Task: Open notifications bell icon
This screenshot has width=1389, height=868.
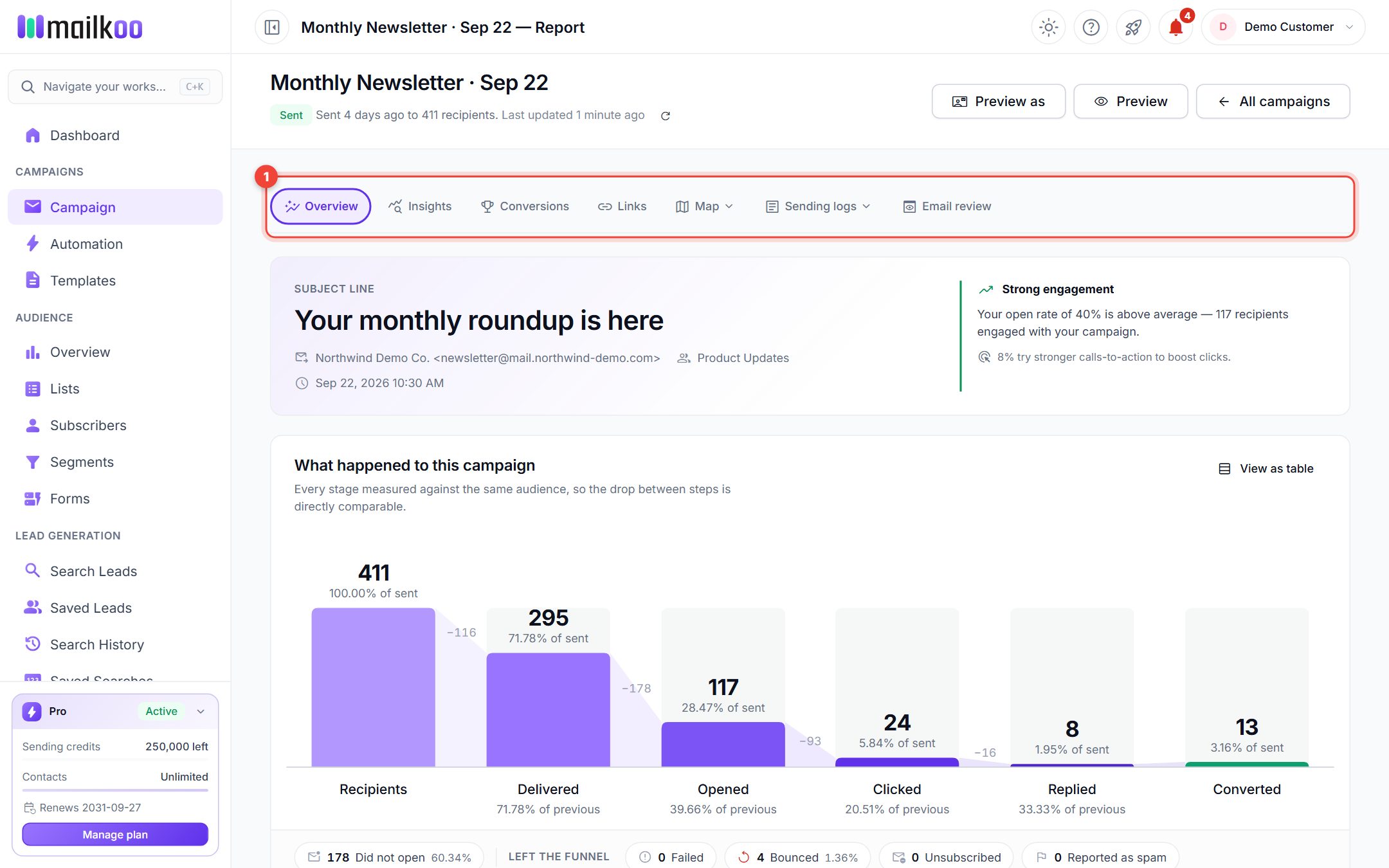Action: (1176, 27)
